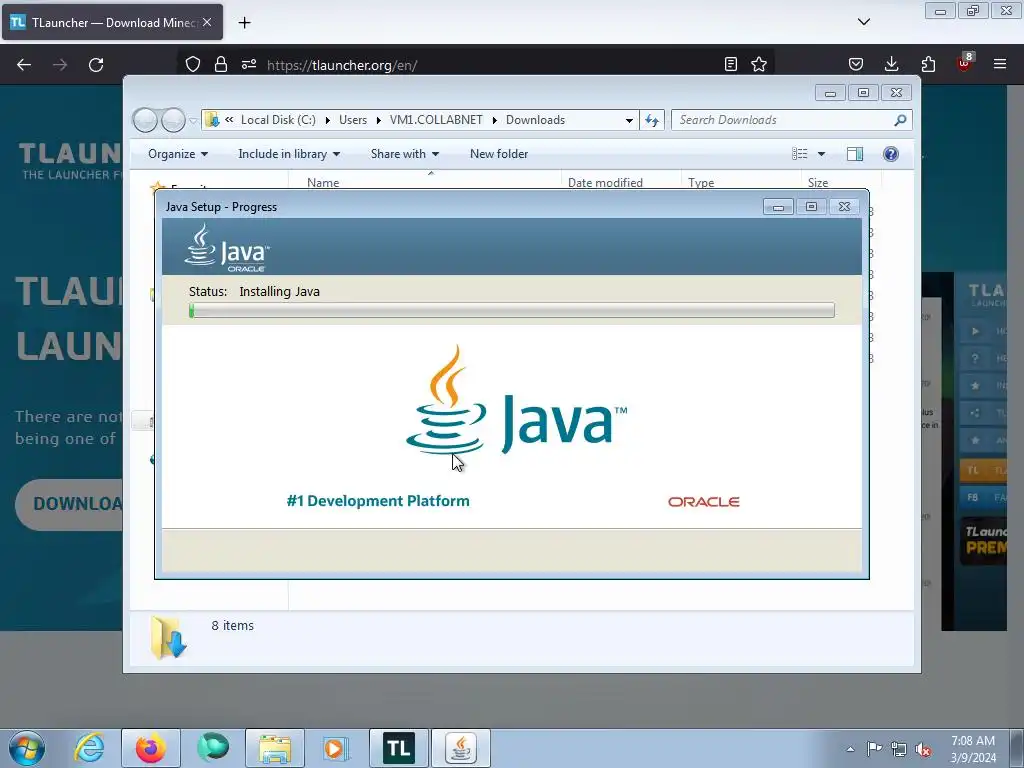Show hidden system tray icons
1024x768 pixels.
click(x=850, y=749)
